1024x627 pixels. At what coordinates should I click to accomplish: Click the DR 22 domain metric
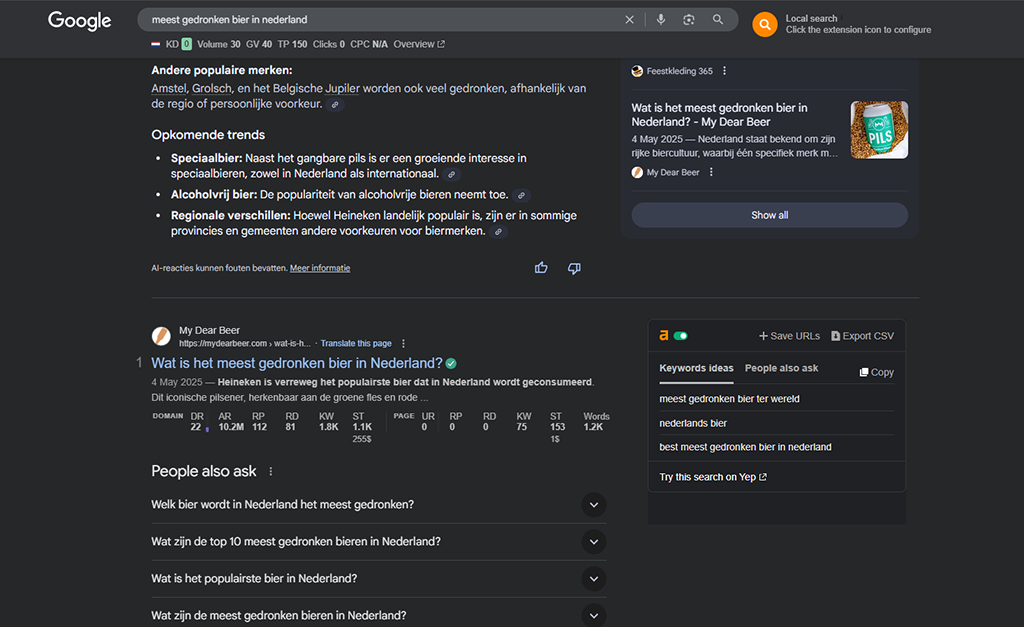(x=197, y=422)
